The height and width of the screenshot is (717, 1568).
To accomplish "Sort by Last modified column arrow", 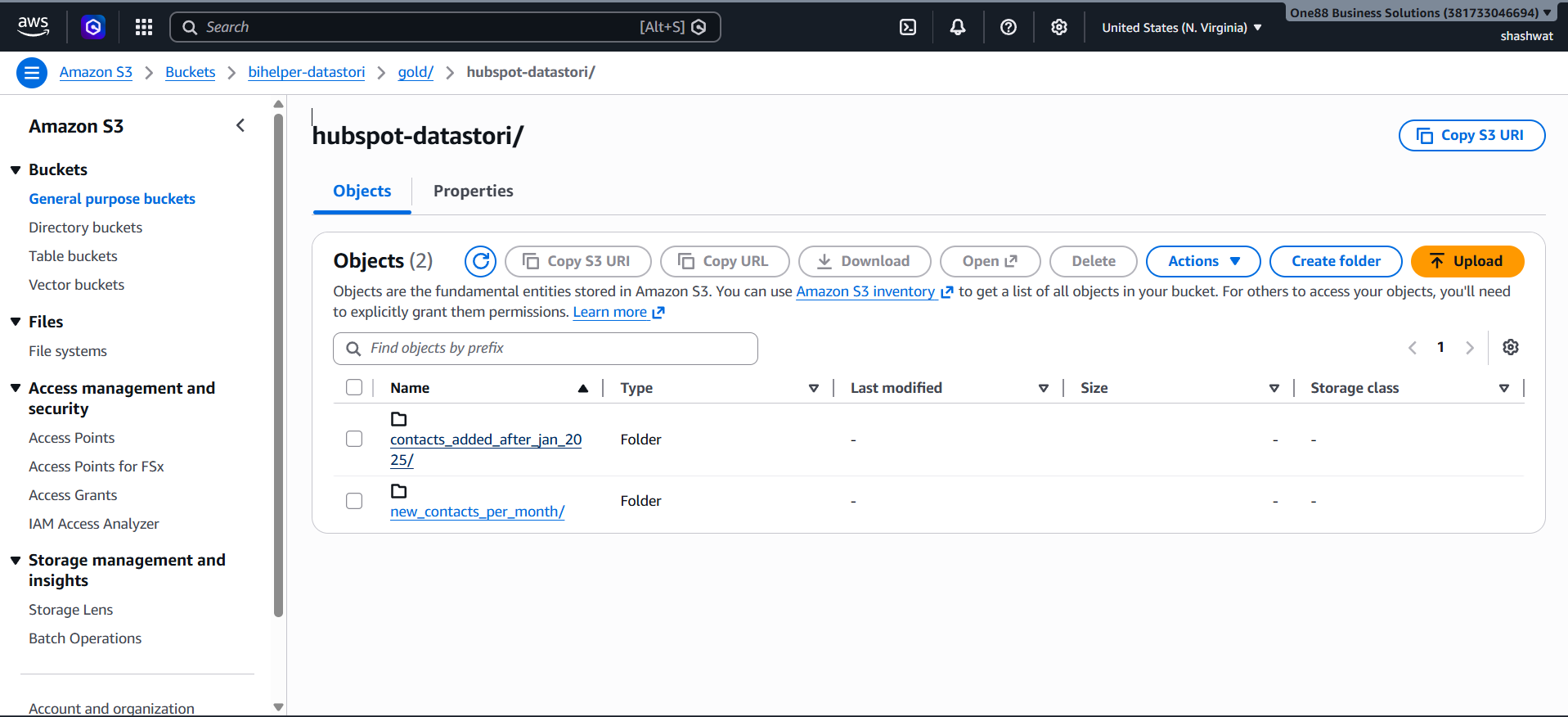I will 1044,388.
